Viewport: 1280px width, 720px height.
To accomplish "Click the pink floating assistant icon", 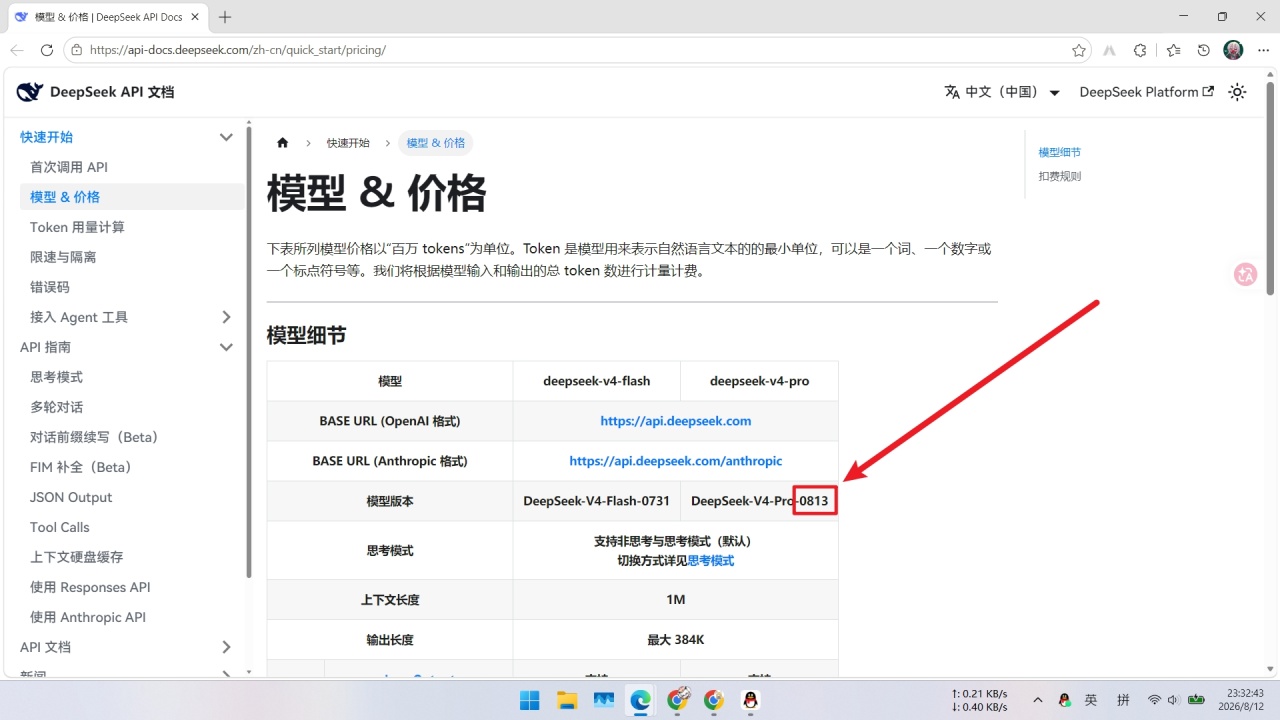I will tap(1246, 274).
